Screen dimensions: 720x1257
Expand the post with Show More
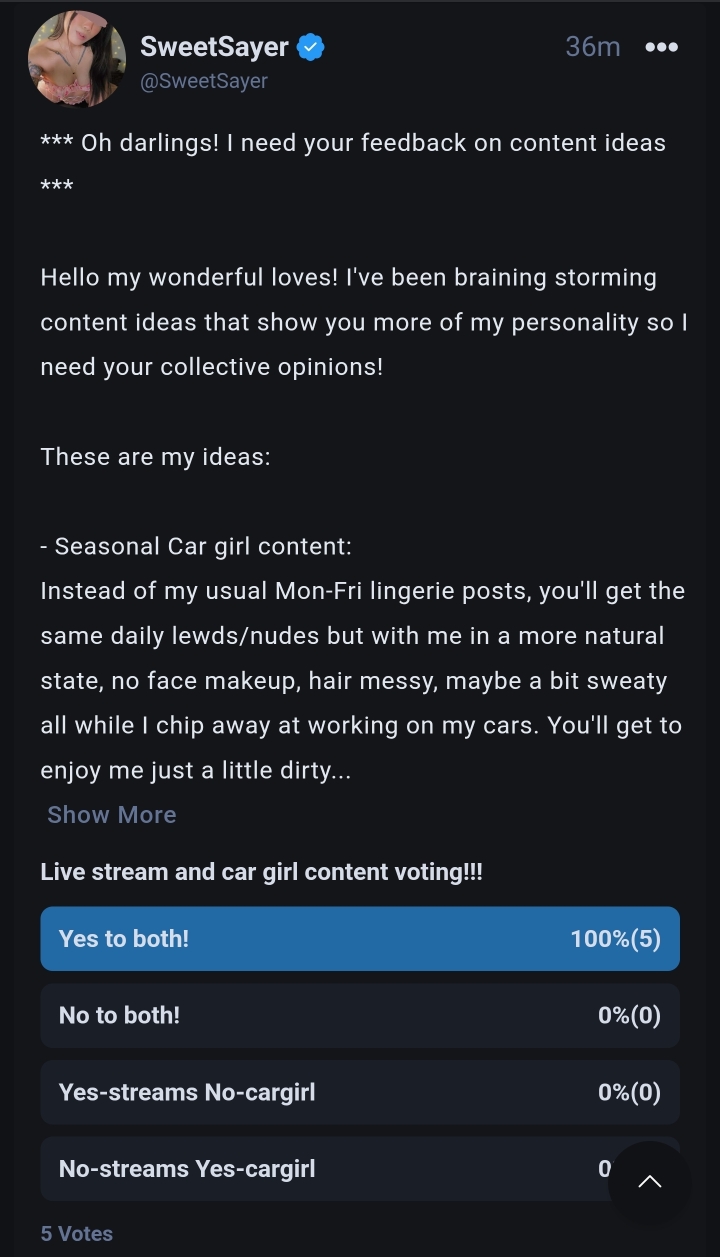tap(112, 815)
